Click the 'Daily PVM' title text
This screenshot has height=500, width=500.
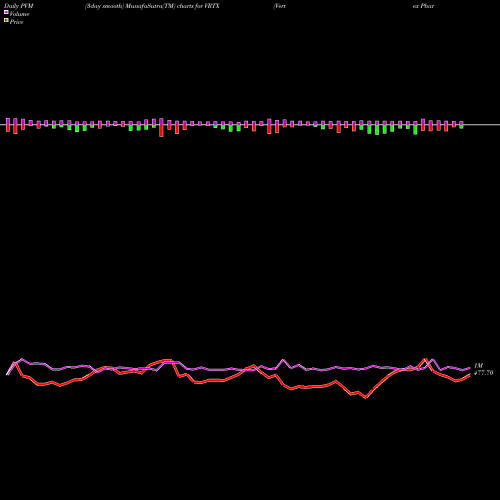18,6
